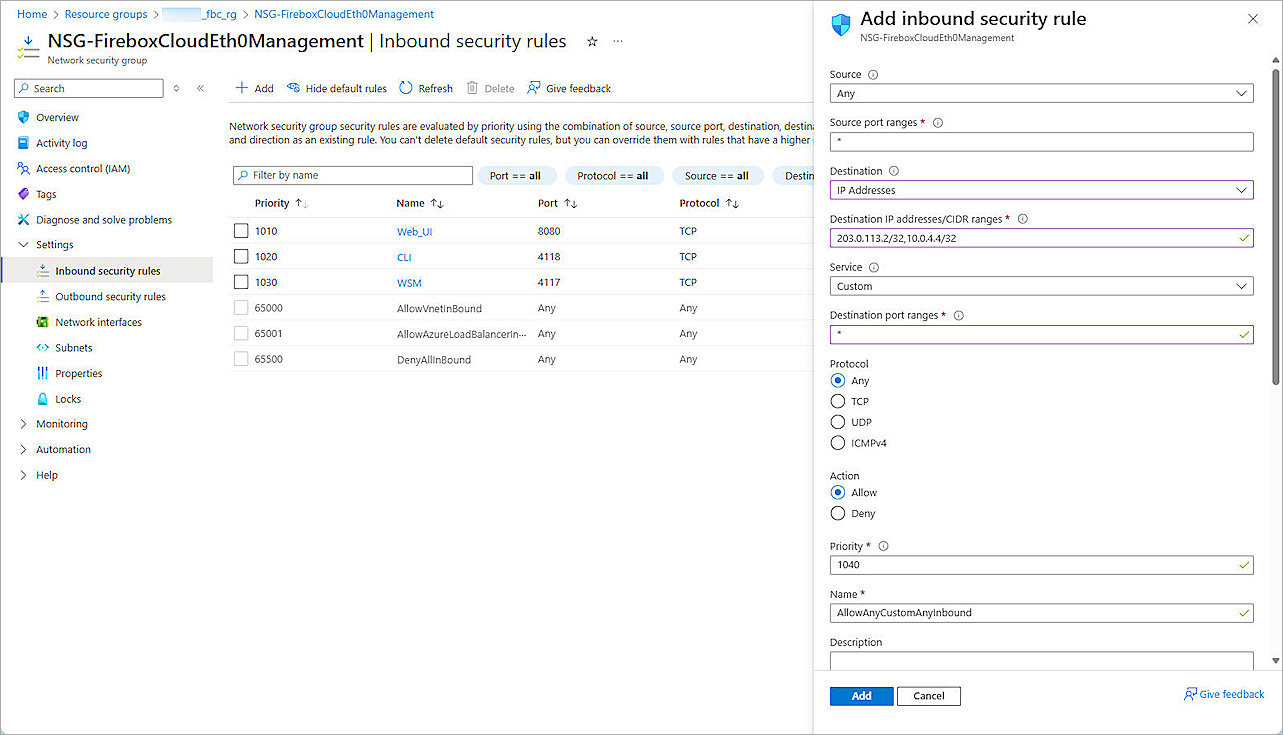
Task: Open the Source dropdown
Action: point(1041,92)
